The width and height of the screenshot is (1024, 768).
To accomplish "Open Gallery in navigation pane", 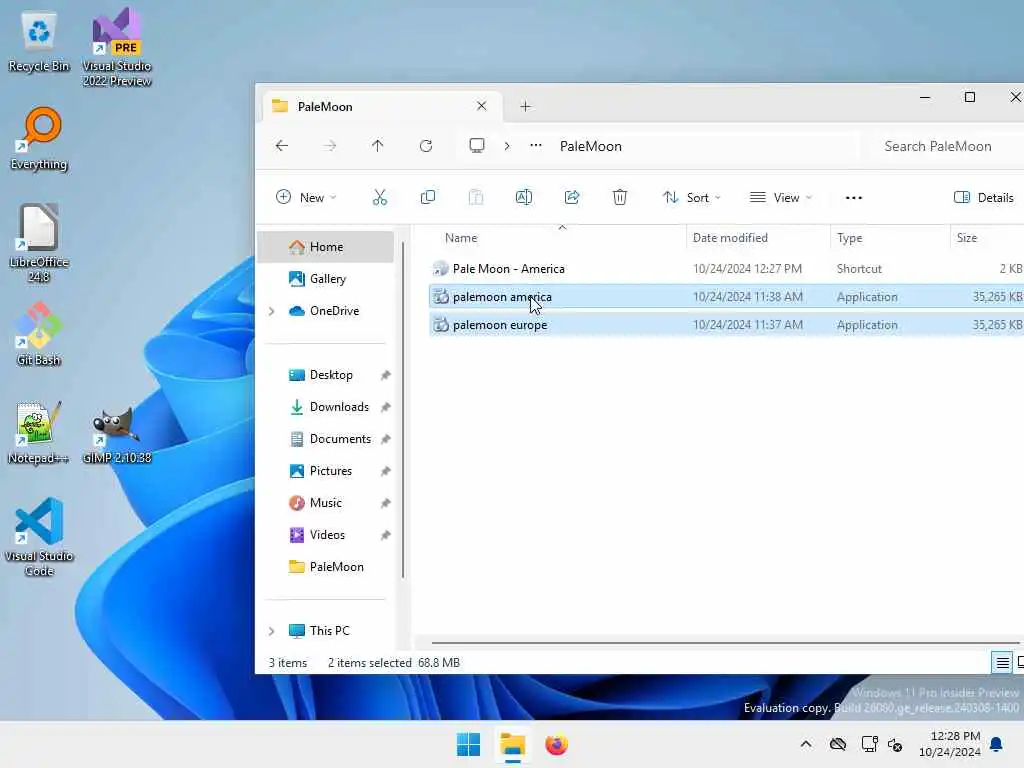I will click(326, 279).
